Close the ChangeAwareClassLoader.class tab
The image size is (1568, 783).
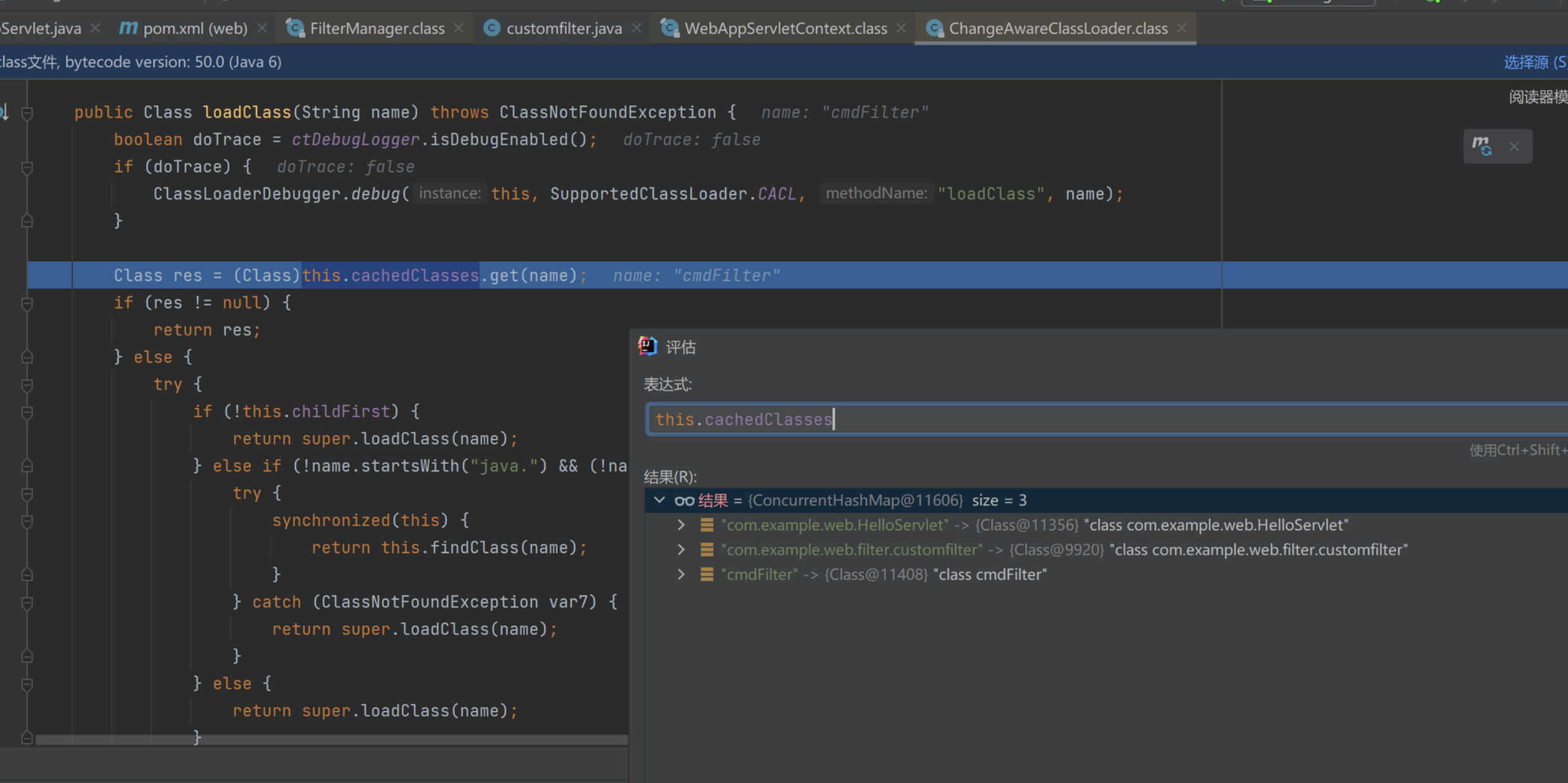tap(1182, 29)
